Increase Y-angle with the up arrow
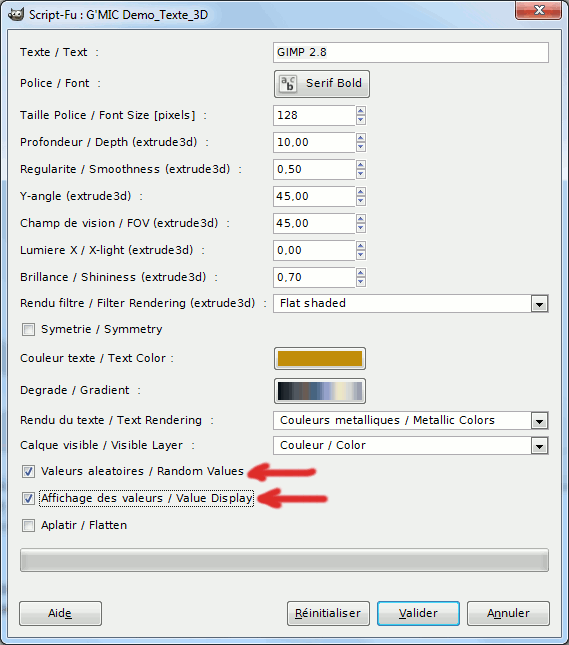The image size is (569, 645). [x=361, y=192]
